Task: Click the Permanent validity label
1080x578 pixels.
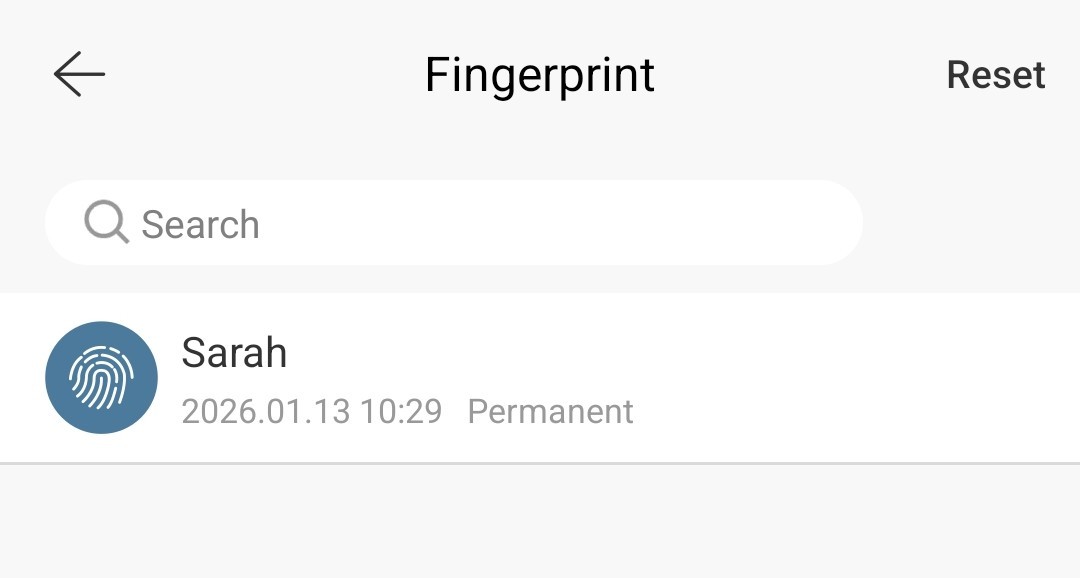Action: pos(550,412)
